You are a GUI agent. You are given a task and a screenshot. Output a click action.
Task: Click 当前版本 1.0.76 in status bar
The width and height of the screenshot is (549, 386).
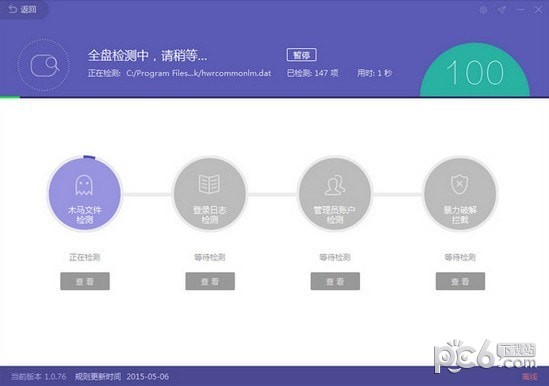pyautogui.click(x=39, y=377)
